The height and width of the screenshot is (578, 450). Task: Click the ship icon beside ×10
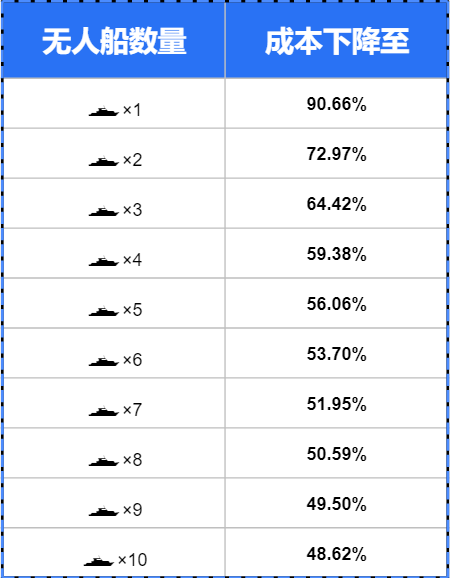[99, 561]
